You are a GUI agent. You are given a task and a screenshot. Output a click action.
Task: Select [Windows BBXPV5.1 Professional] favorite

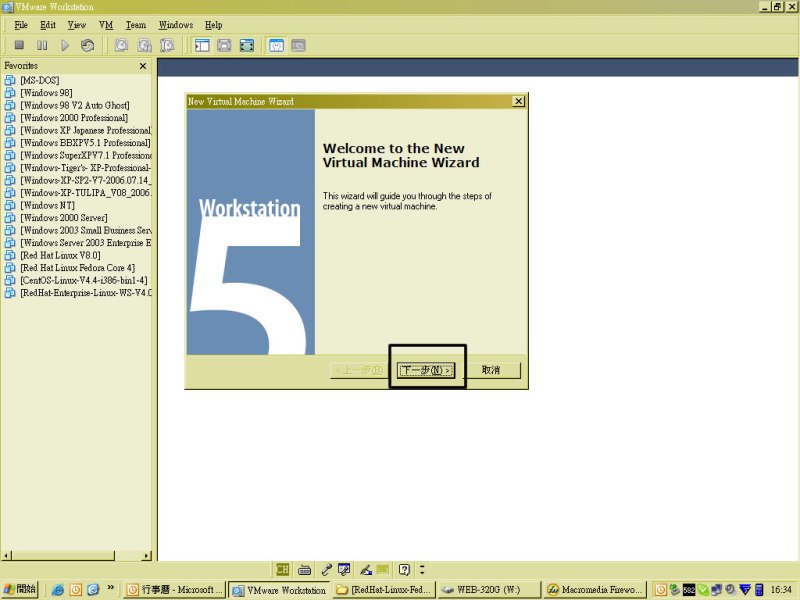[85, 143]
